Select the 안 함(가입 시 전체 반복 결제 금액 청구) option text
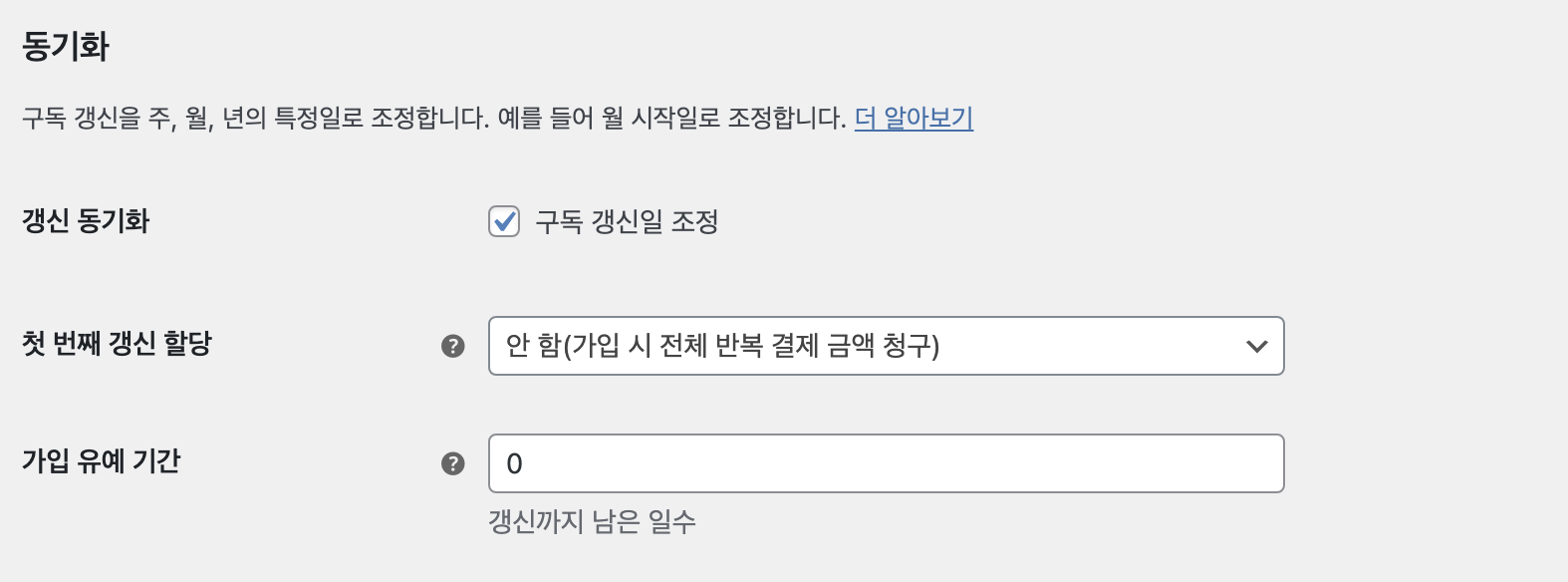 722,346
